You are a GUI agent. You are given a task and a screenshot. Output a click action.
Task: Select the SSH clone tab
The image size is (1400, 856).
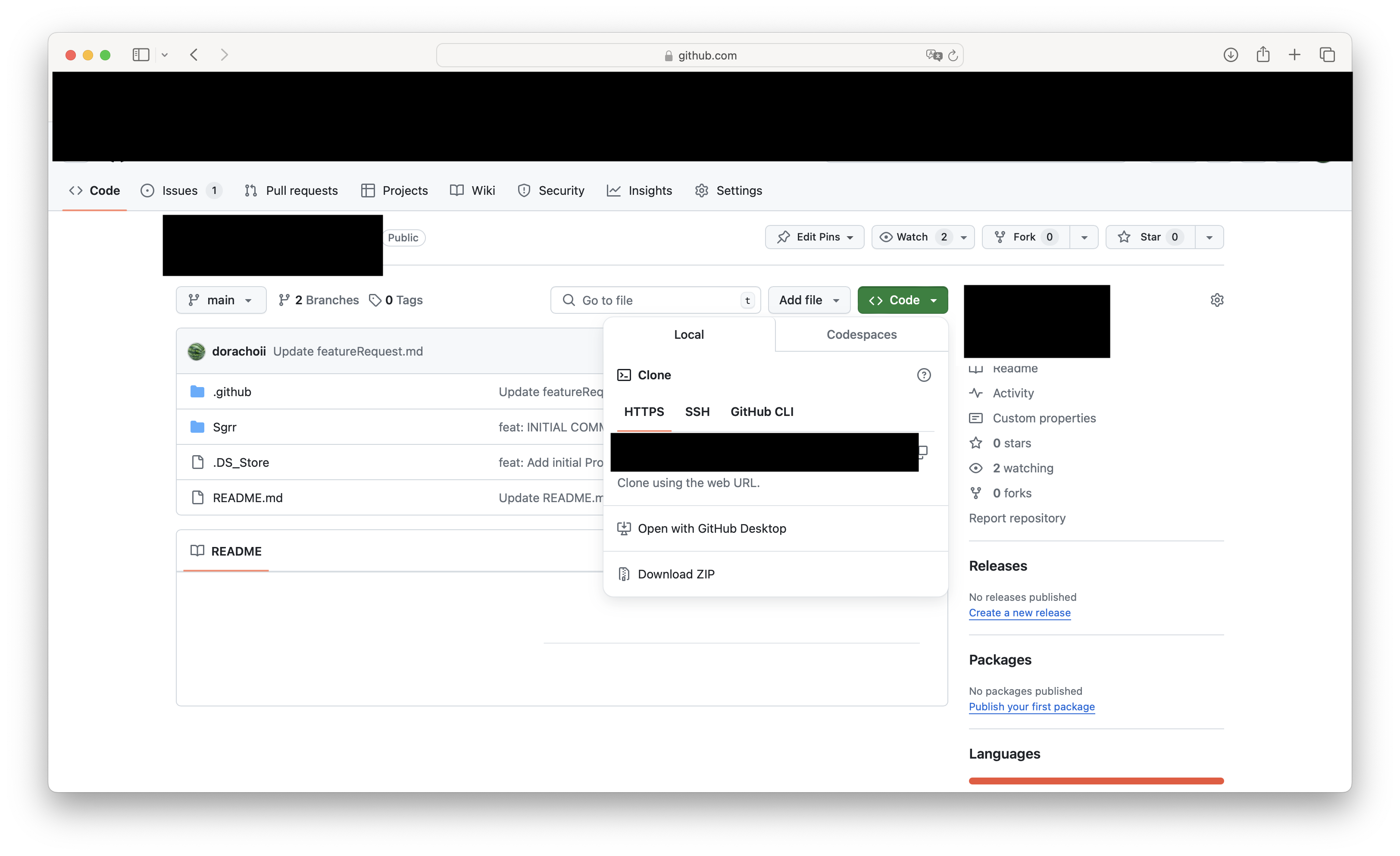point(697,412)
